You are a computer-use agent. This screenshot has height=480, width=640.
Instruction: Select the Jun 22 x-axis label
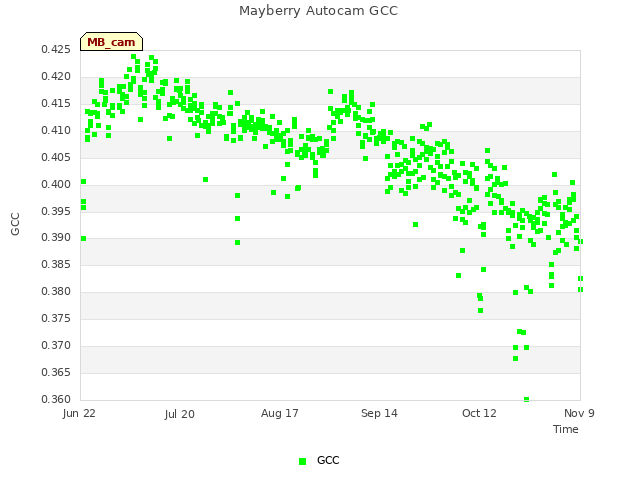click(79, 413)
